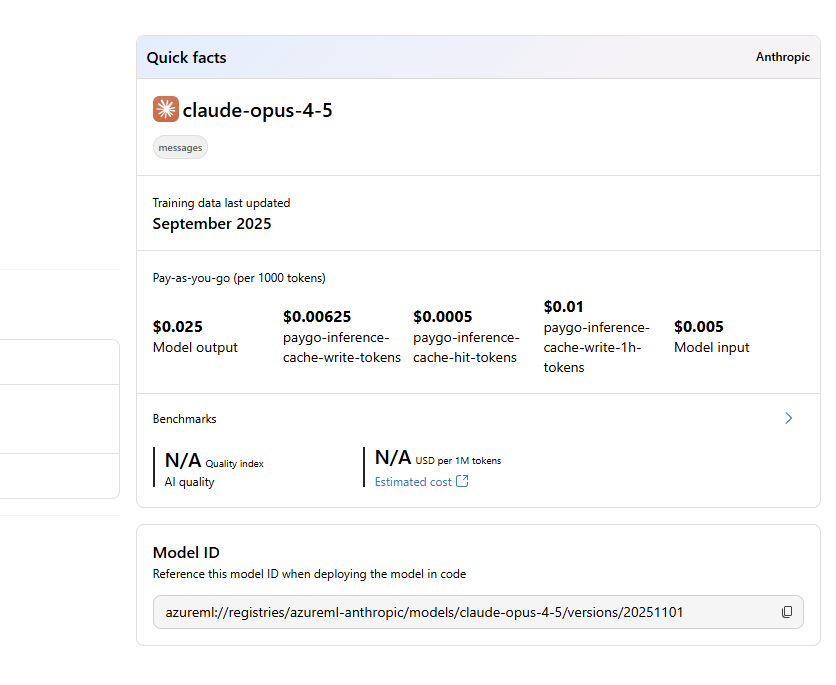Viewport: 836px width, 685px height.
Task: Open the external link icon beside Estimated cost
Action: tap(462, 481)
